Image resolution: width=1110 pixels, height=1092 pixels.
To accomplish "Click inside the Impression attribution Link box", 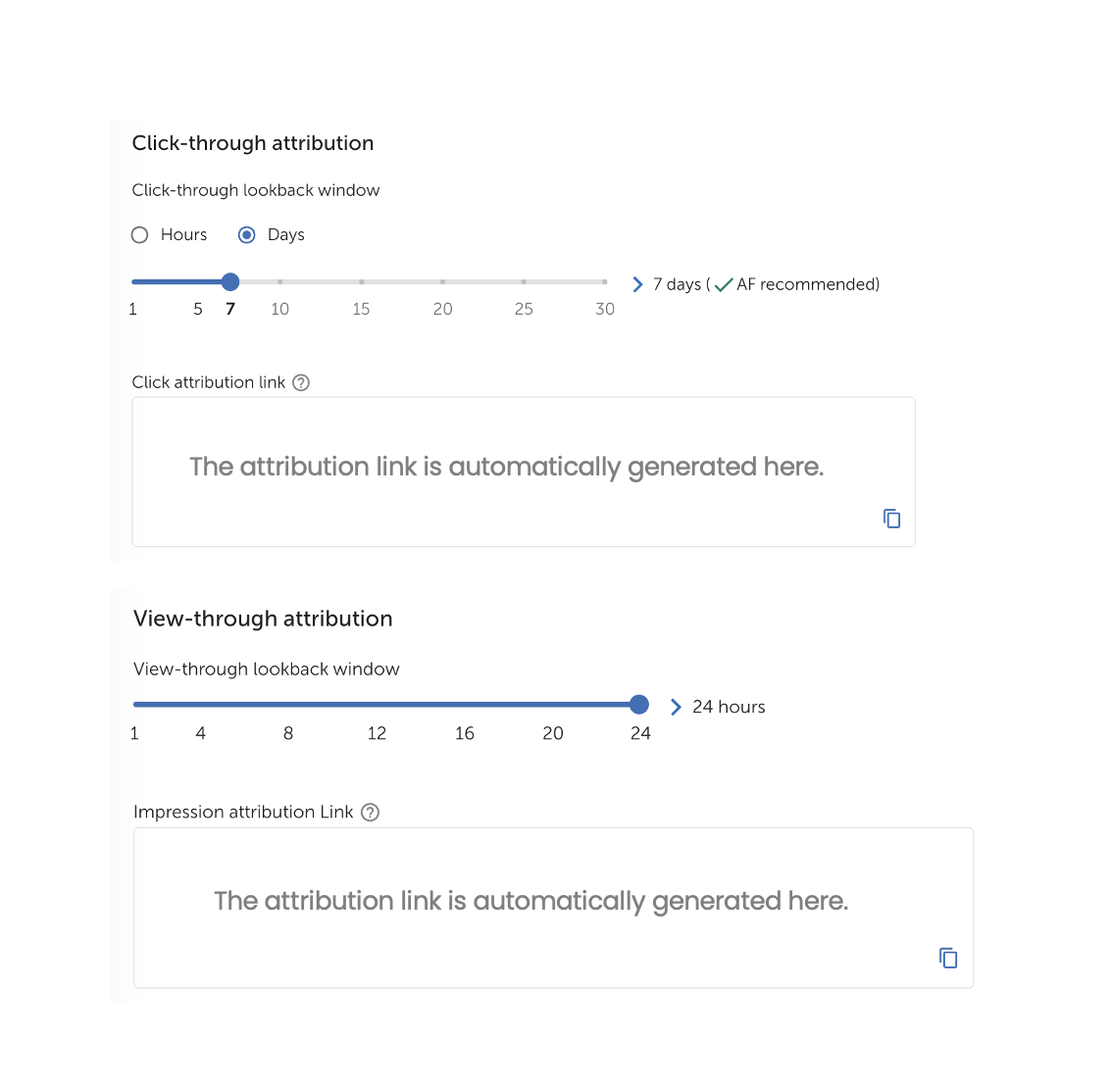I will point(554,908).
